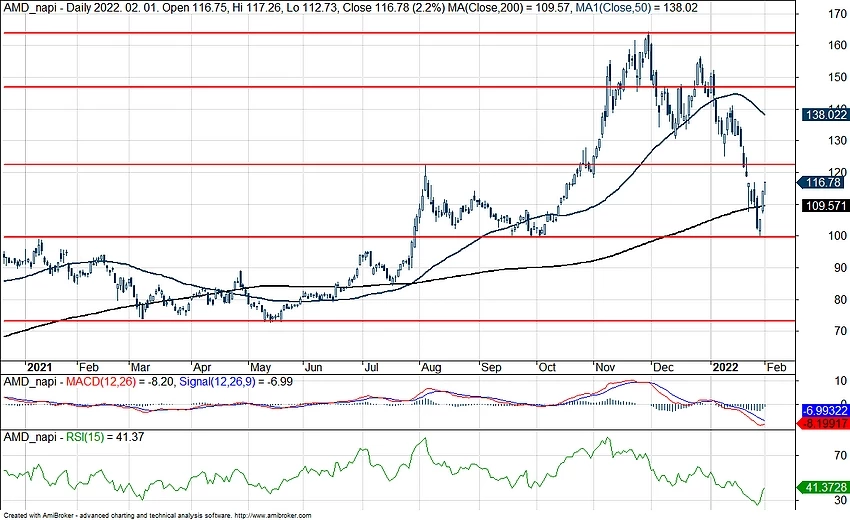
Task: Click the May month label on time axis
Action: [x=261, y=367]
